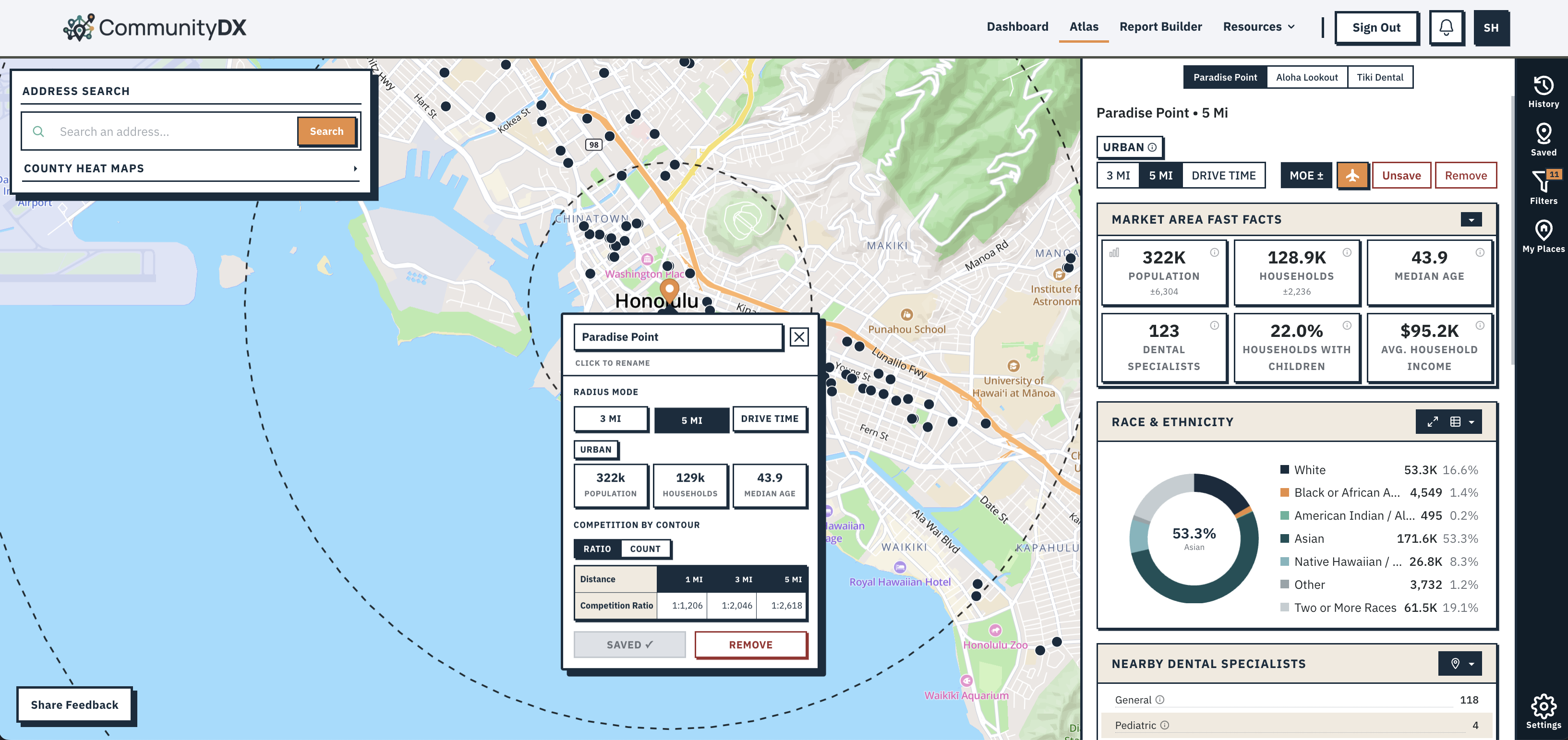
Task: Switch competition view to COUNT
Action: pyautogui.click(x=645, y=549)
